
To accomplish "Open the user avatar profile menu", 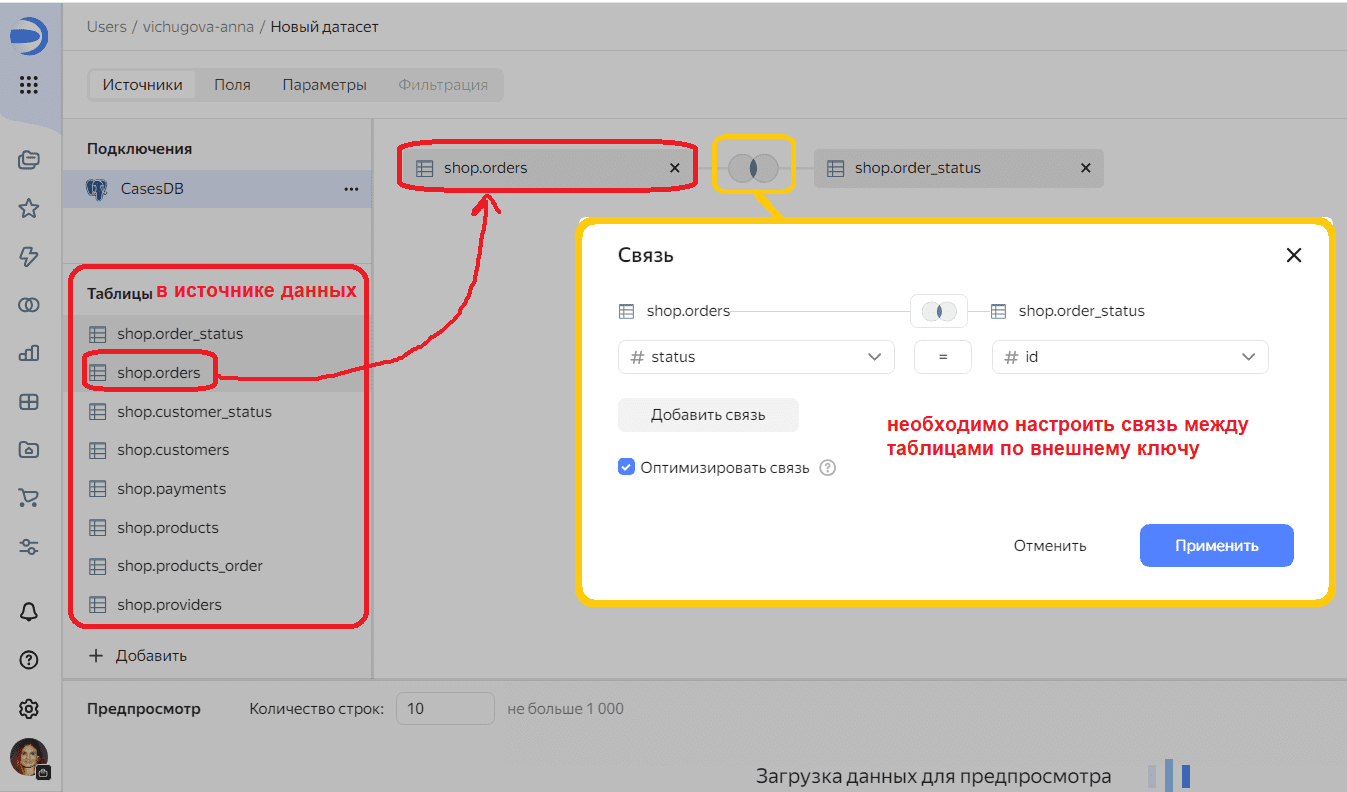I will 29,758.
